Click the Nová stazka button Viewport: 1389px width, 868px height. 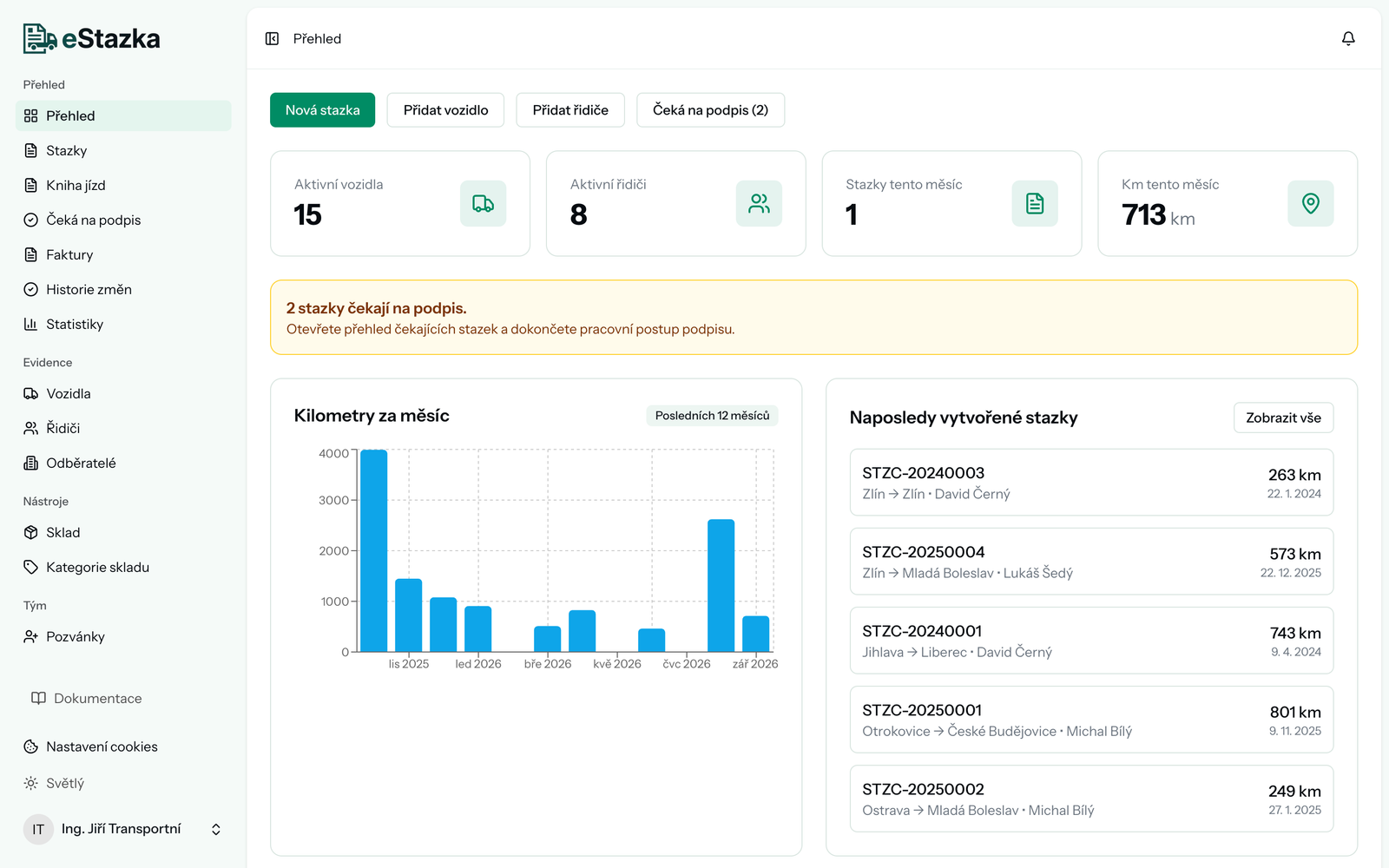pos(322,110)
